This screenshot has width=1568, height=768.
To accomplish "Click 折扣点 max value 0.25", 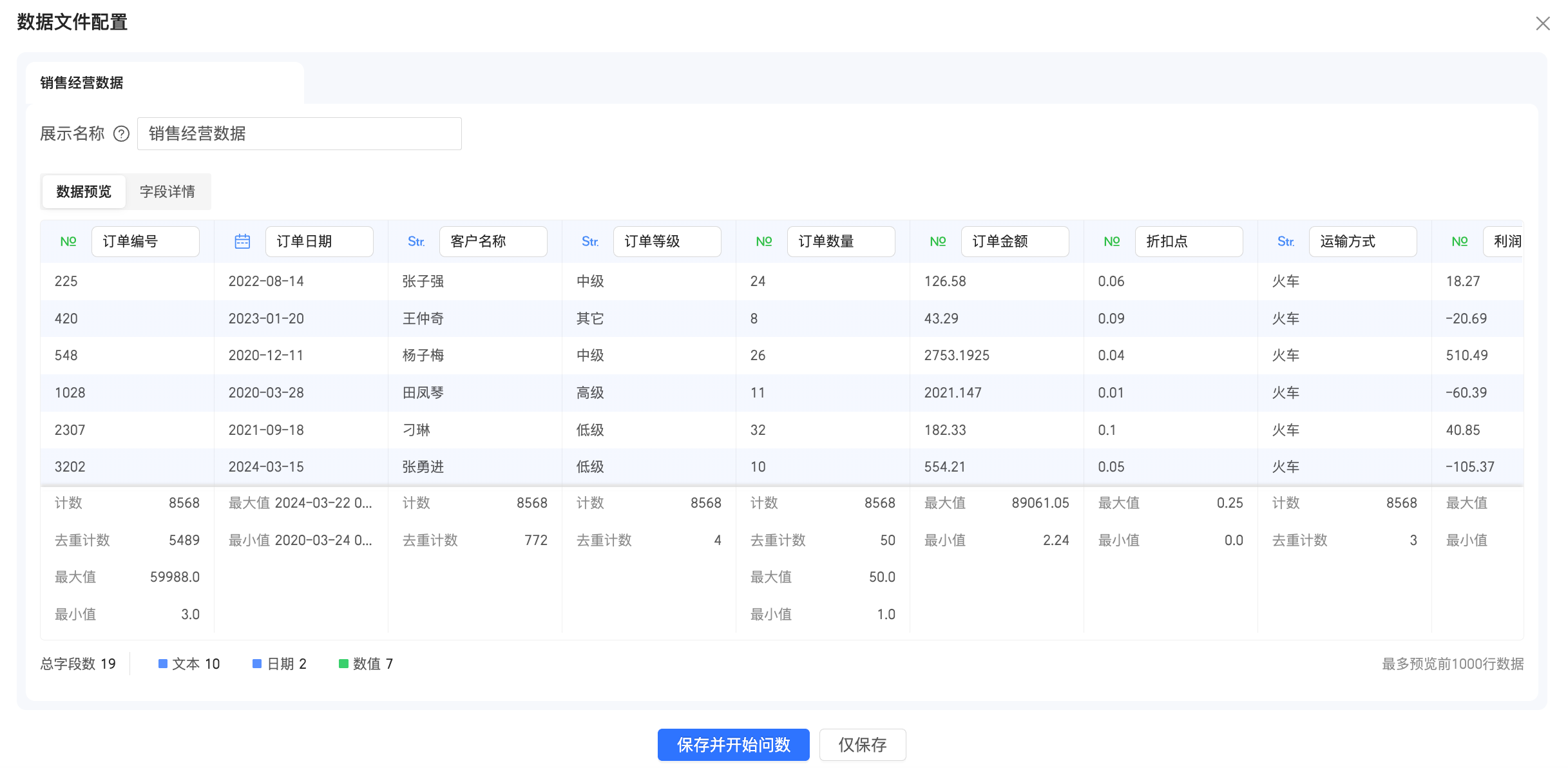I will pyautogui.click(x=1230, y=503).
